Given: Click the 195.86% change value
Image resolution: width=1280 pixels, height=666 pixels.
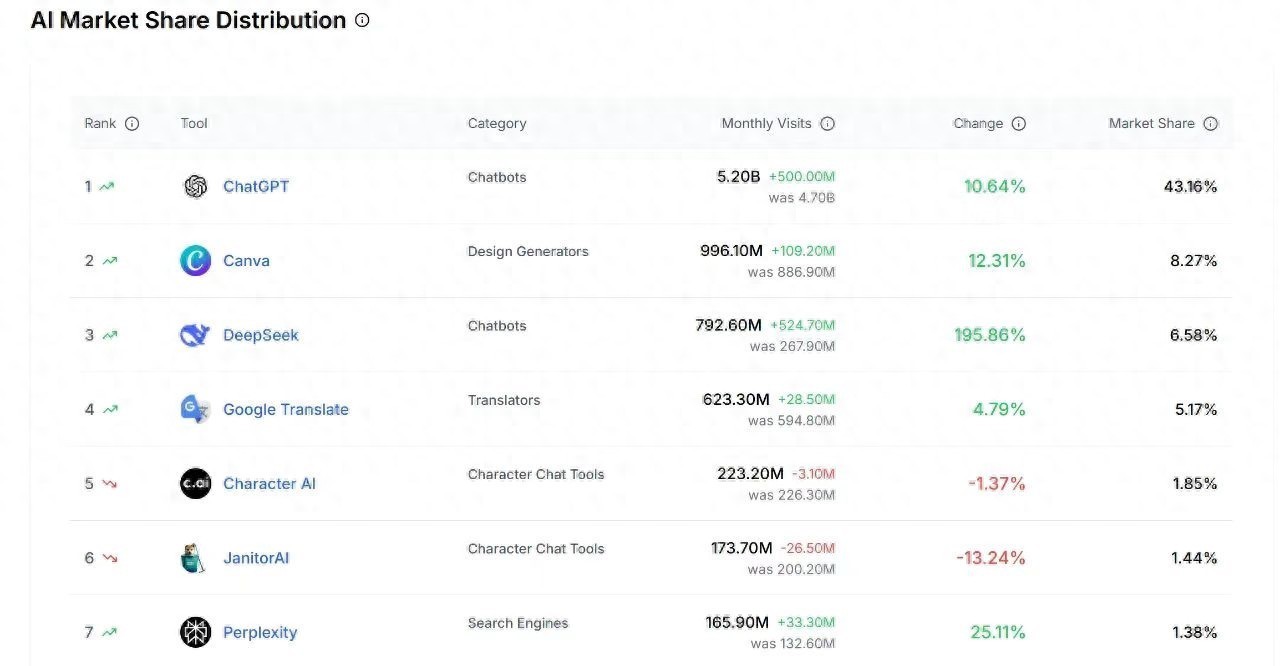Looking at the screenshot, I should (990, 335).
